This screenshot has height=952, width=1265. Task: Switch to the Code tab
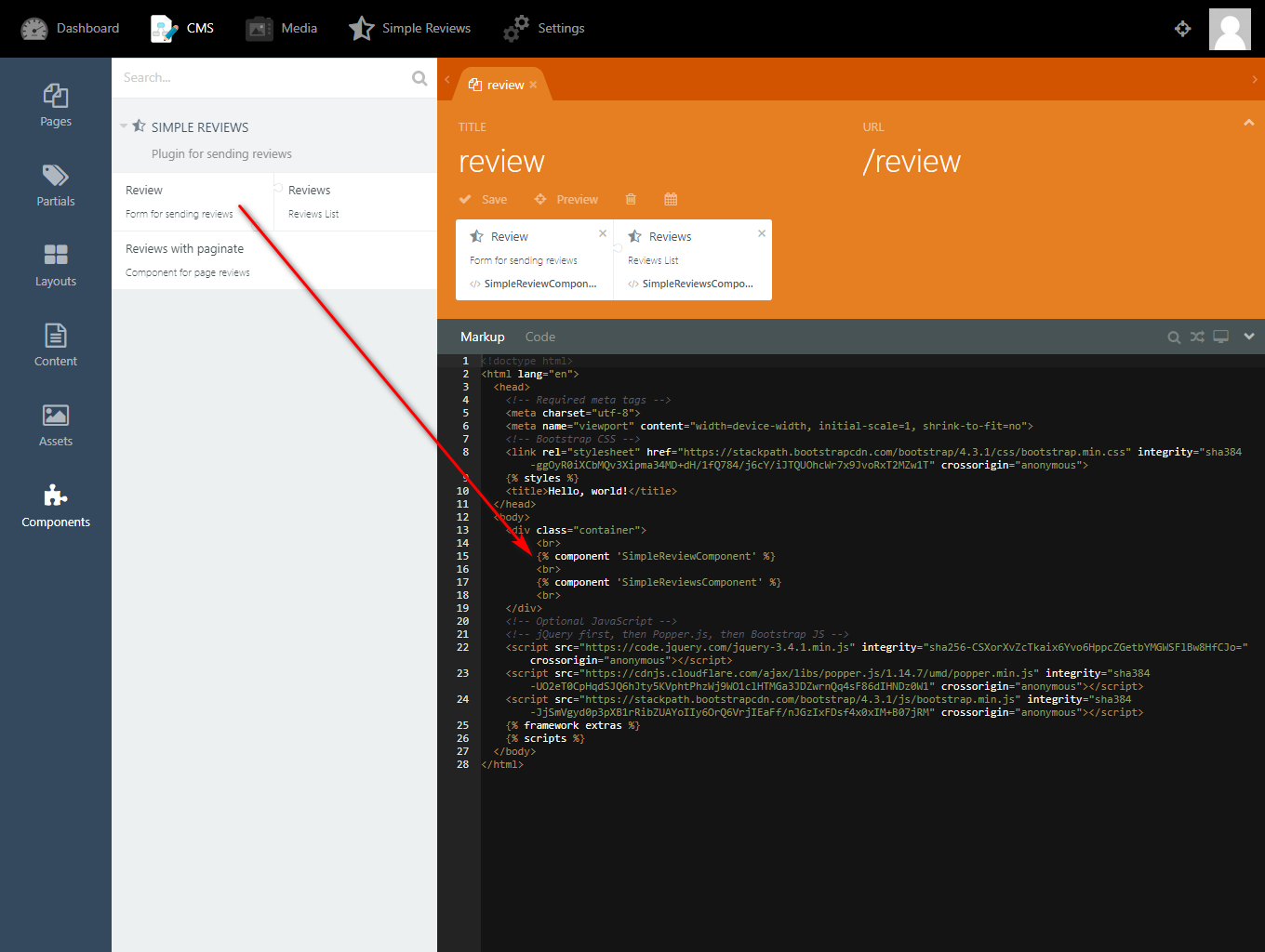pos(540,337)
